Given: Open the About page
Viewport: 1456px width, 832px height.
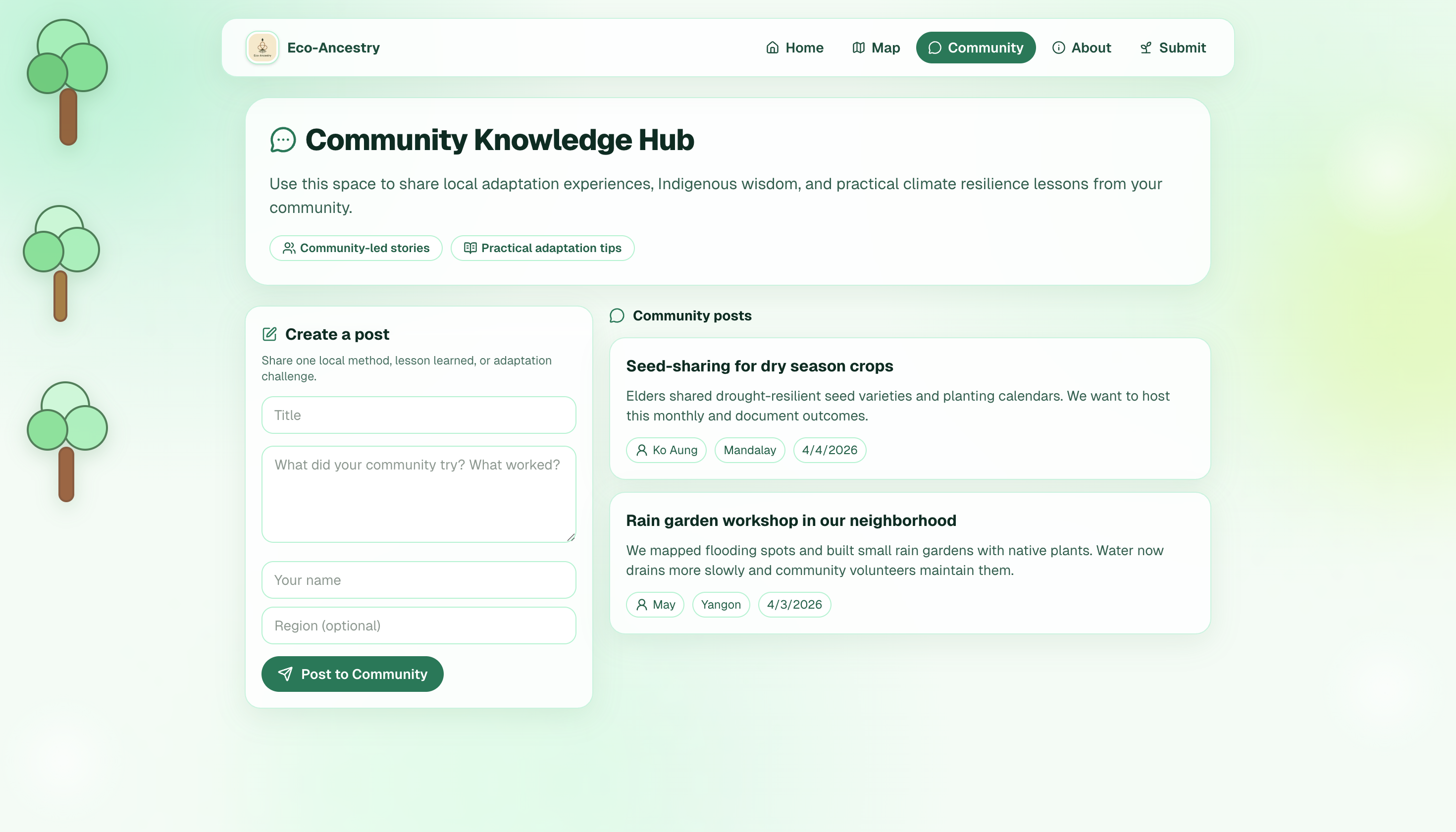Looking at the screenshot, I should coord(1081,48).
